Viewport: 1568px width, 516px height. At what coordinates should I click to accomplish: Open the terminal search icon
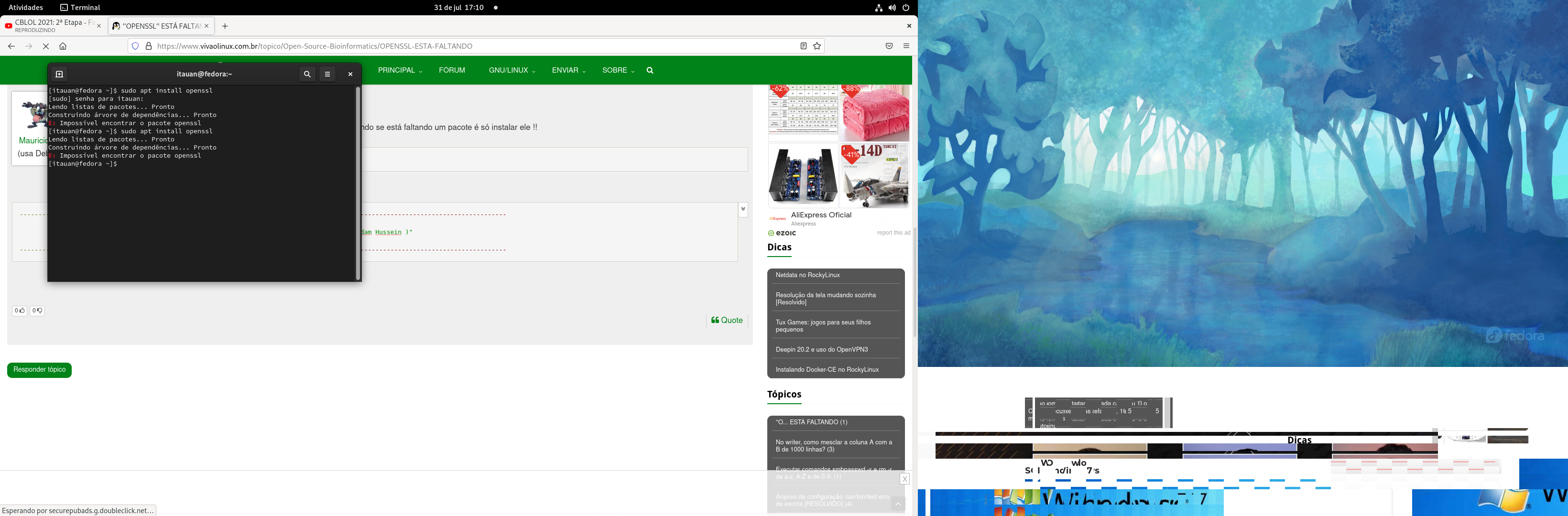307,74
